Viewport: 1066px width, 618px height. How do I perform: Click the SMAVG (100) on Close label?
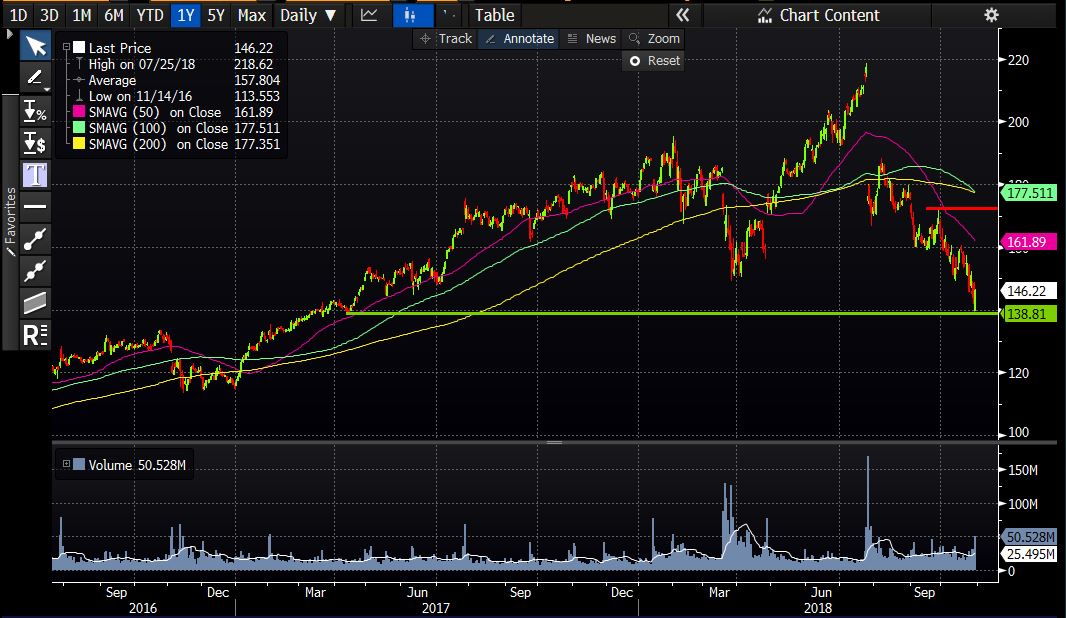pyautogui.click(x=158, y=128)
